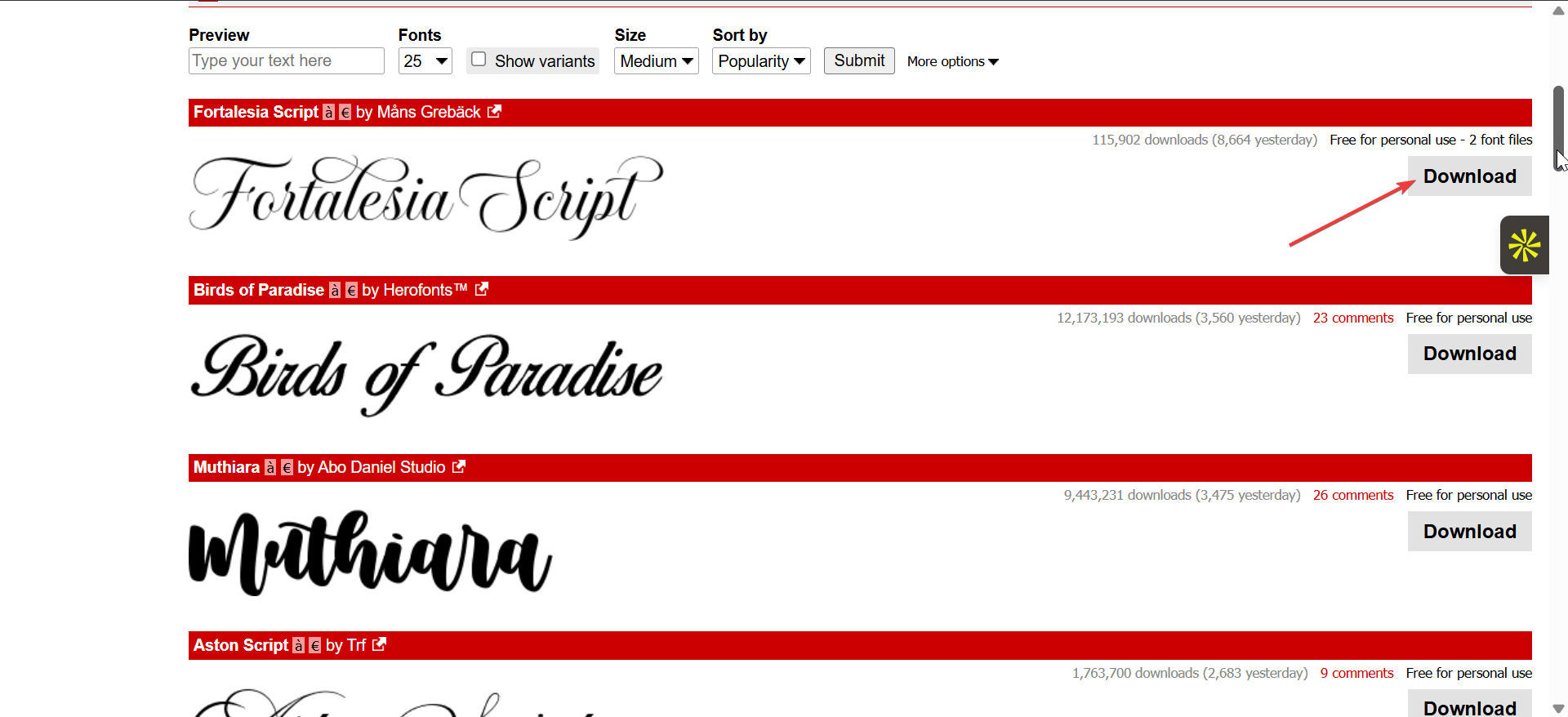
Task: Click the scrollbar down arrow
Action: (1558, 708)
